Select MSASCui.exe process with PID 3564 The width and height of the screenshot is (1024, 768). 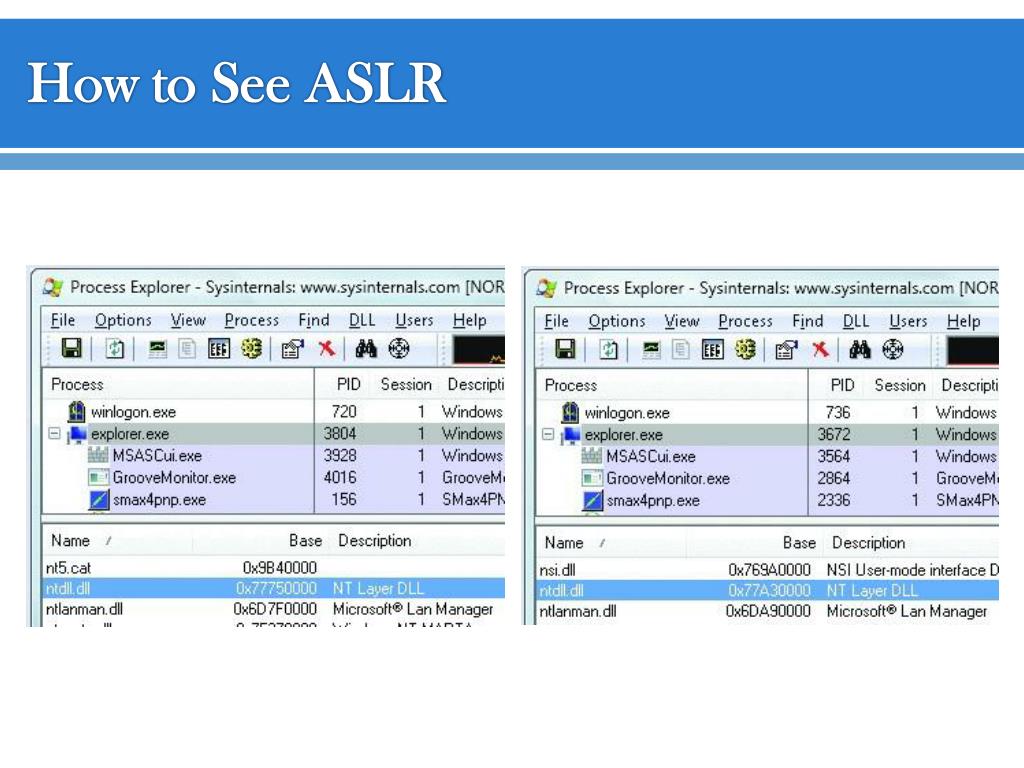767,456
